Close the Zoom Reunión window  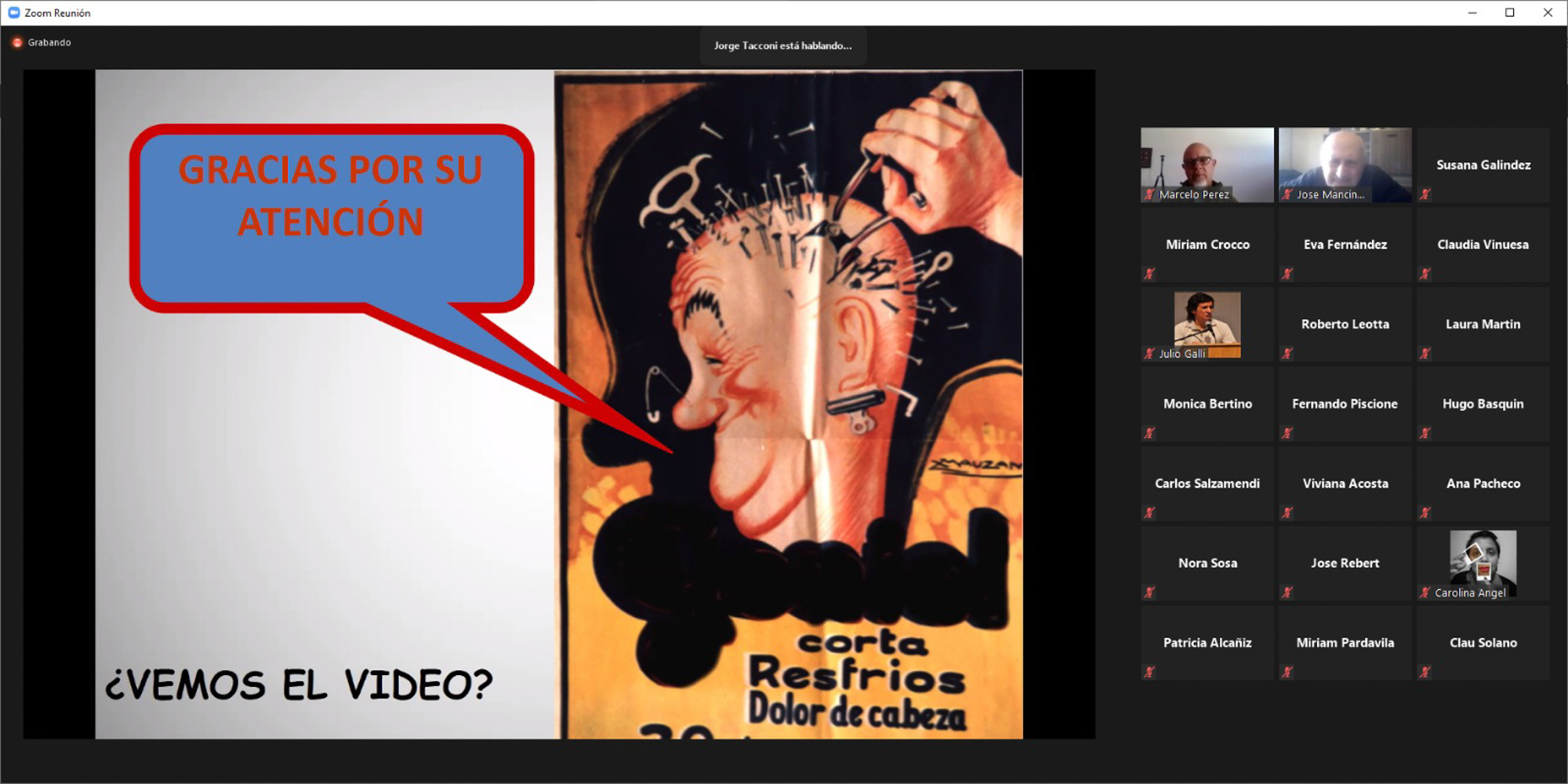[1548, 13]
